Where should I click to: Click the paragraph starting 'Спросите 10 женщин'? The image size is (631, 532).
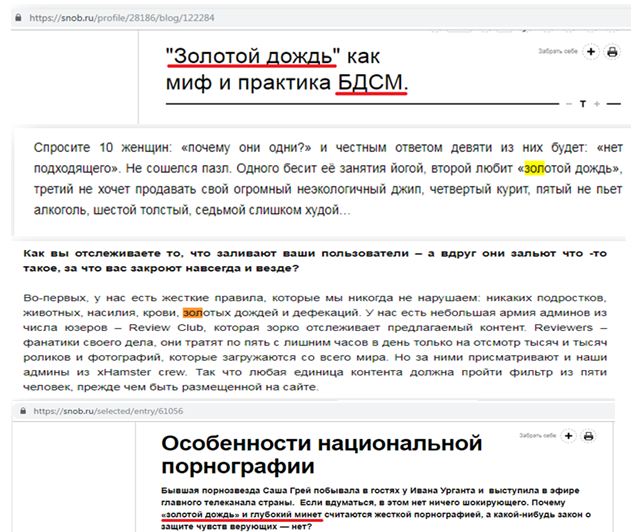point(328,179)
